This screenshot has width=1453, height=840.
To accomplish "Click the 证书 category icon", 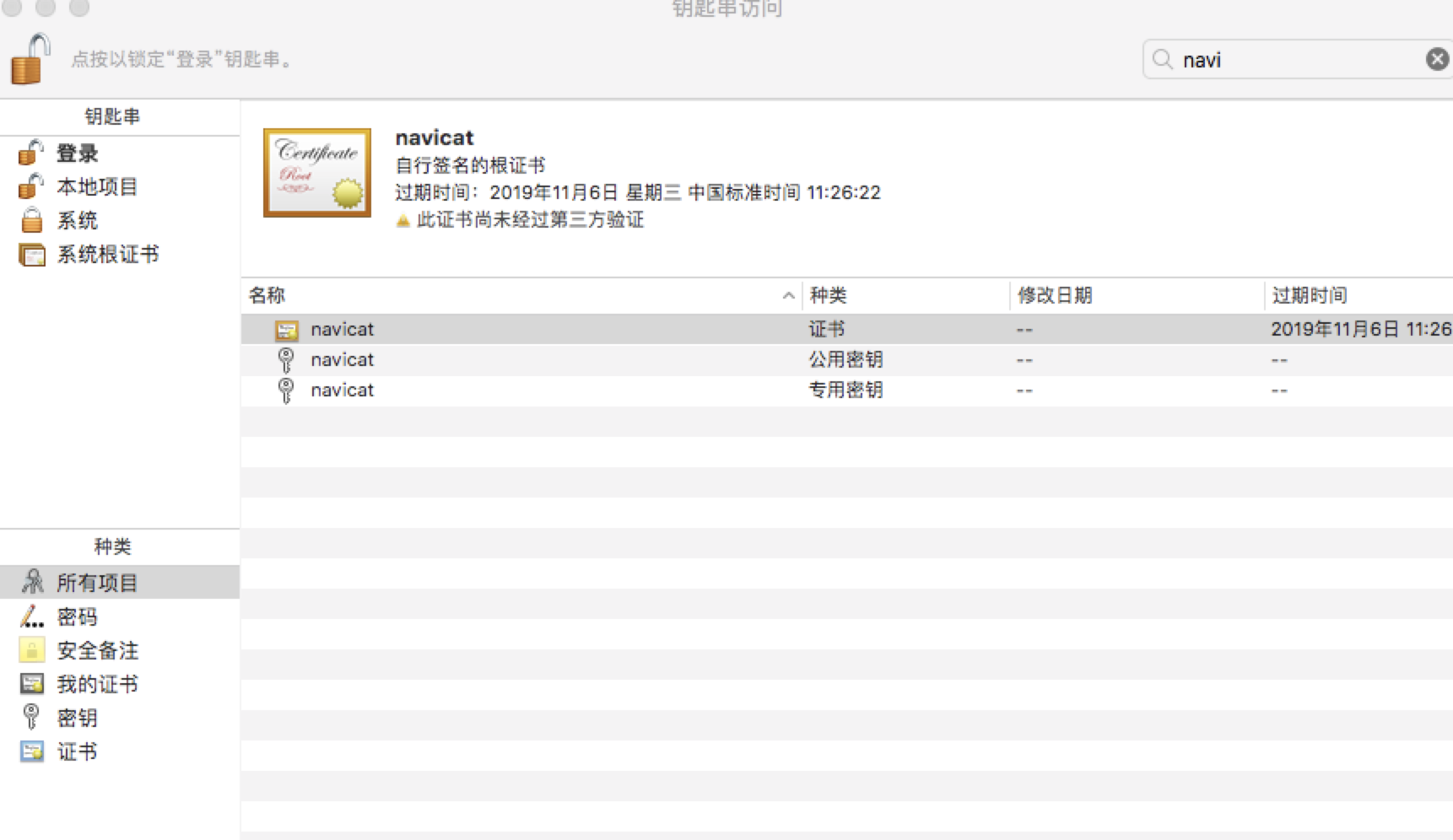I will tap(32, 751).
